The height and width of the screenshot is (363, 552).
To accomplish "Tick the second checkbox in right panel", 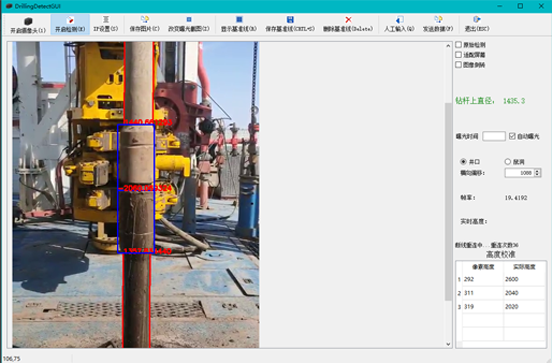I will pyautogui.click(x=458, y=55).
